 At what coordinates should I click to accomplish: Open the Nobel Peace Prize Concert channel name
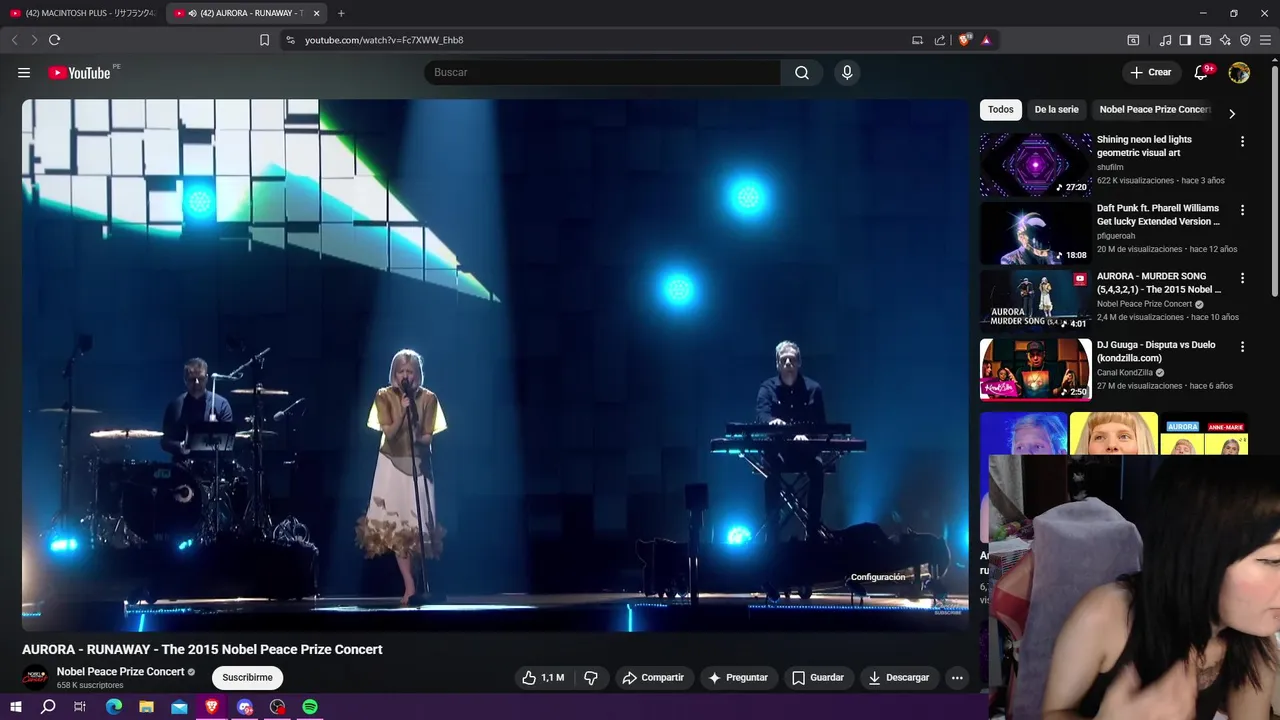pos(121,672)
